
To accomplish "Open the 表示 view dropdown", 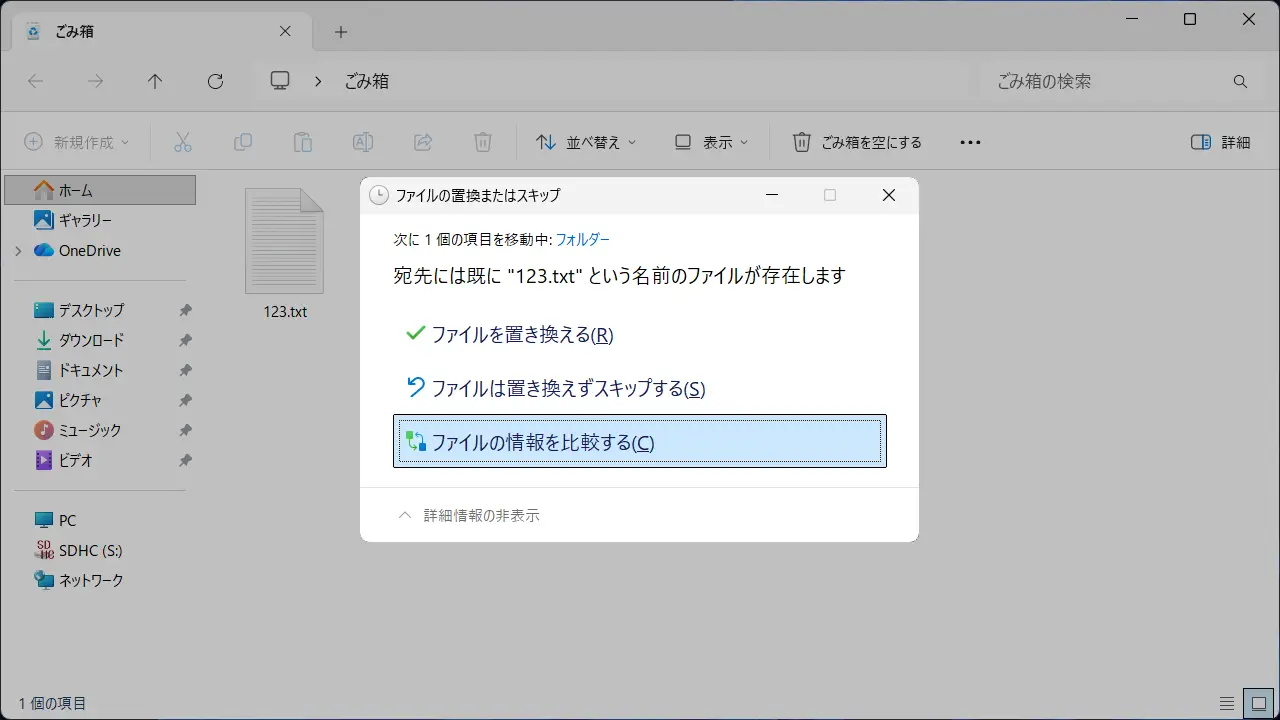I will [711, 142].
